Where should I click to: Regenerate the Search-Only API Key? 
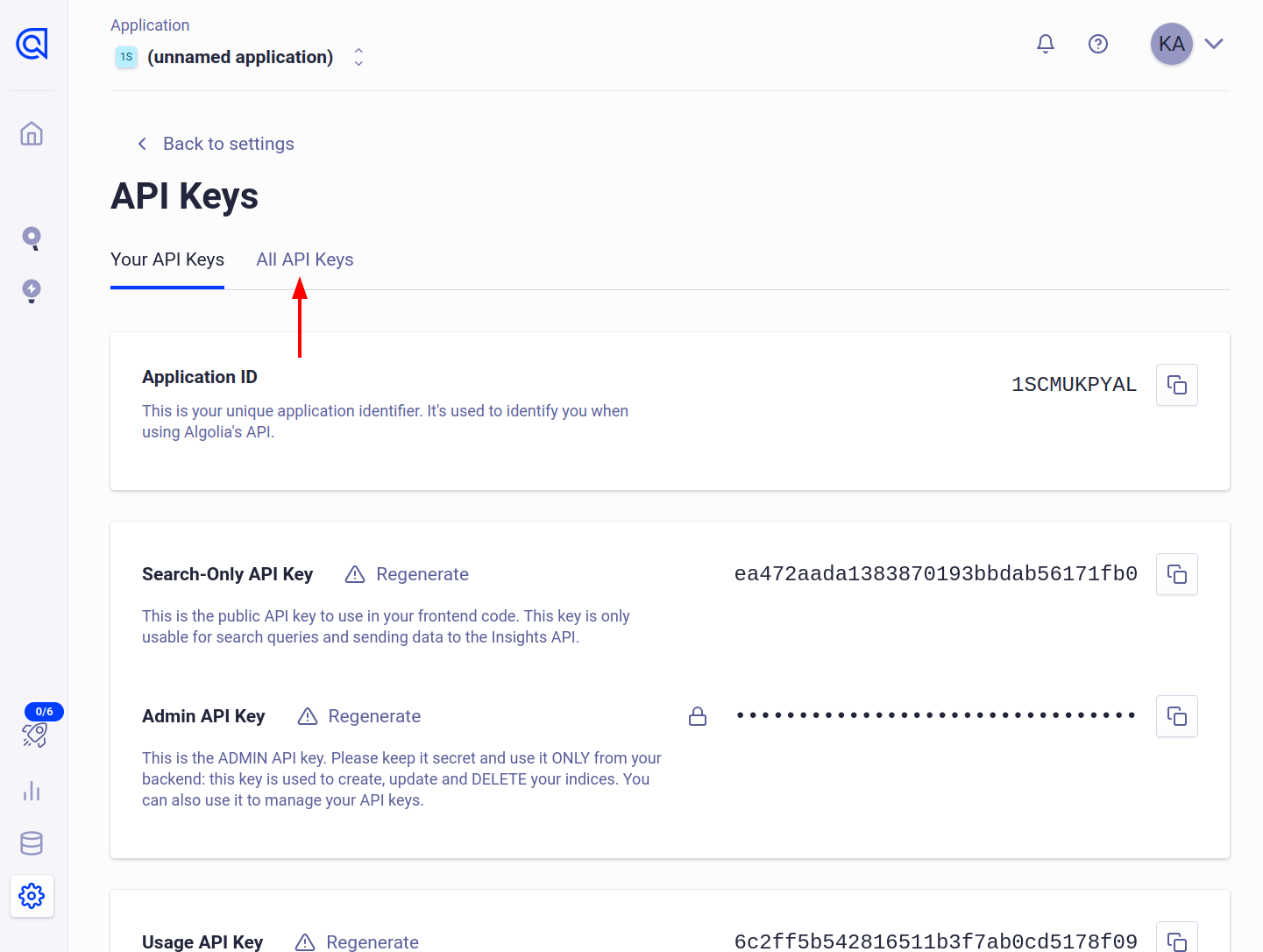tap(408, 574)
